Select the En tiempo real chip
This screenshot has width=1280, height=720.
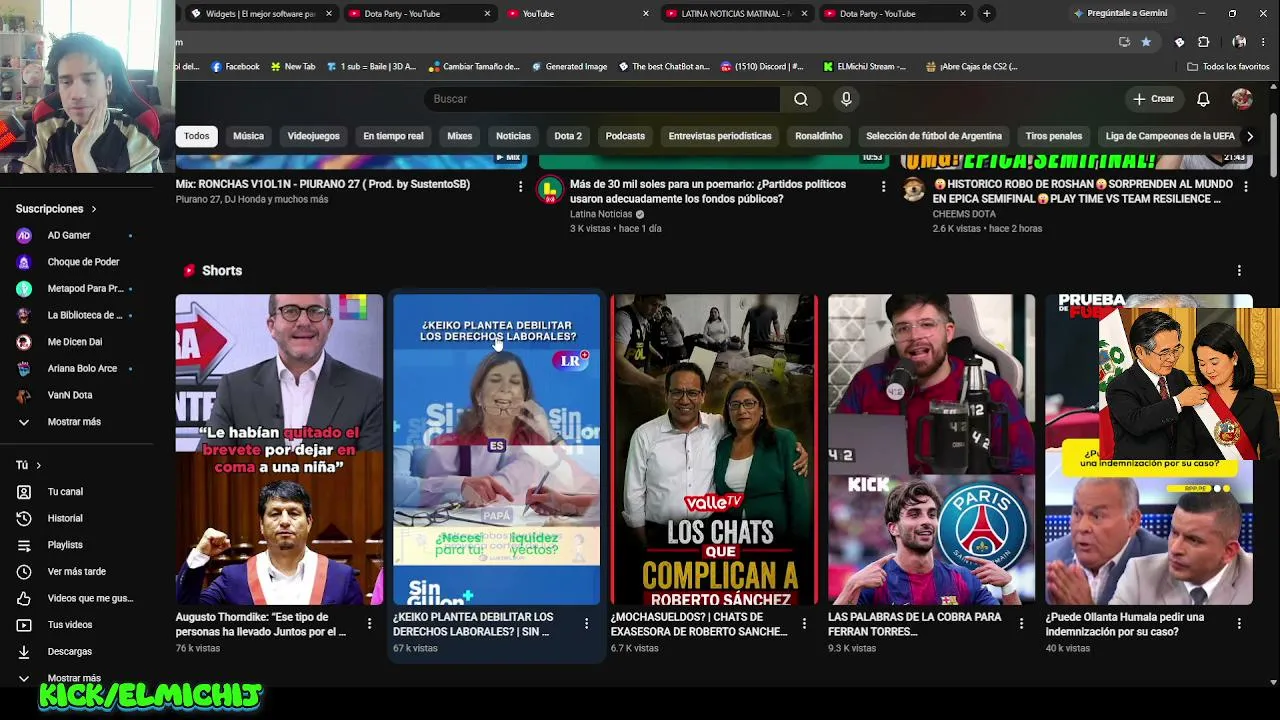393,136
